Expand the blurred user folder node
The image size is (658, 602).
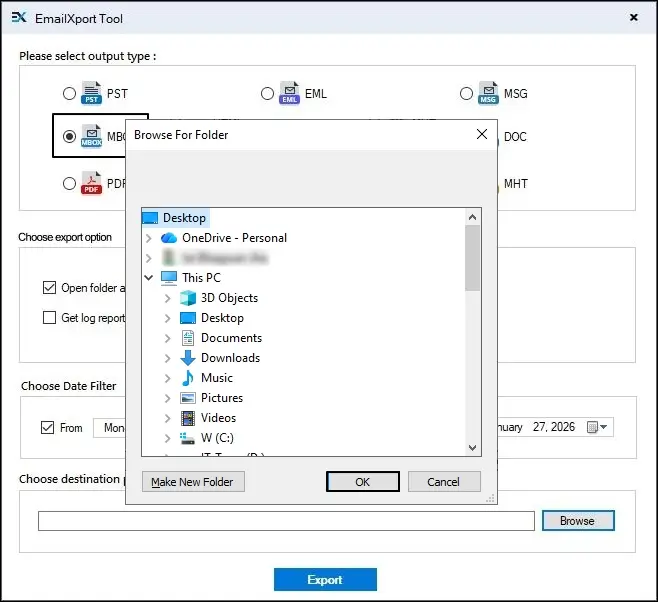tap(149, 258)
